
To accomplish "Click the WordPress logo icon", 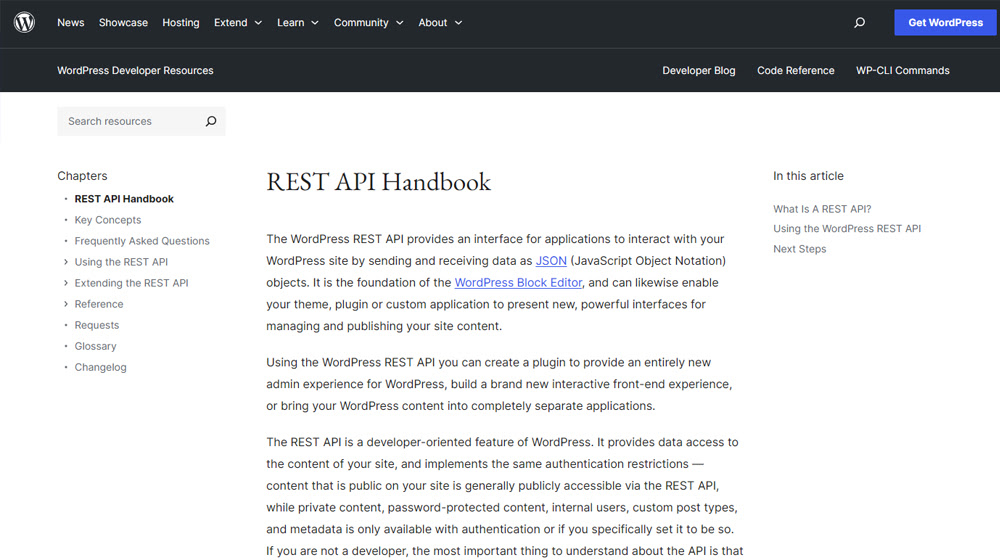I will (24, 22).
